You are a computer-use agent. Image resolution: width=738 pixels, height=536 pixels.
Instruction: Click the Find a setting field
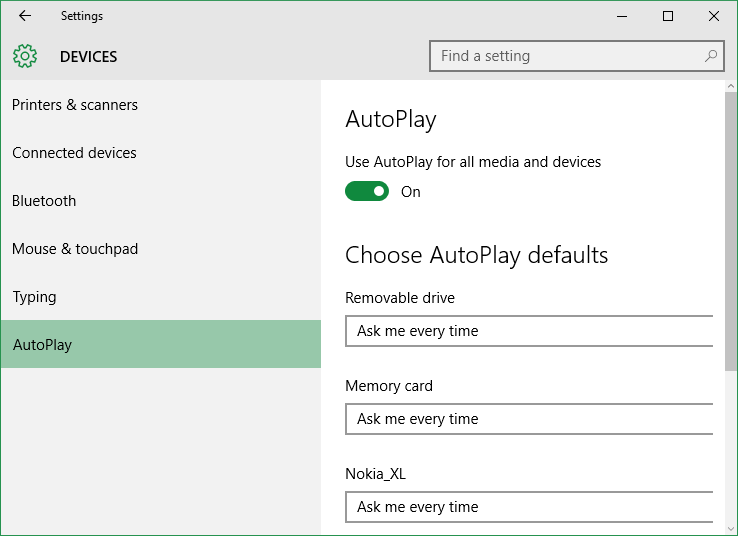click(x=577, y=56)
